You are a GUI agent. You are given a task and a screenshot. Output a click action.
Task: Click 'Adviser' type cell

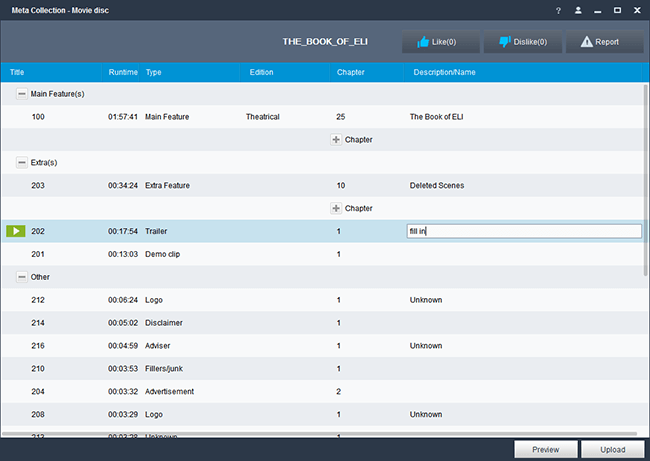(157, 346)
